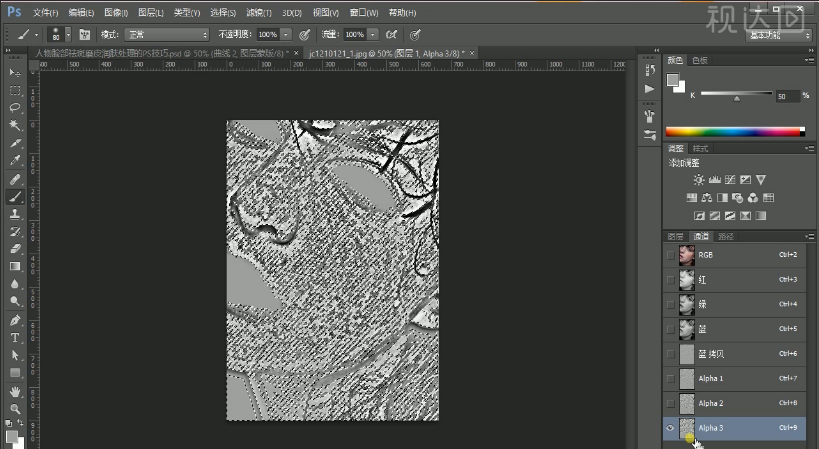Select the Zoom tool
The width and height of the screenshot is (819, 449).
(x=15, y=409)
